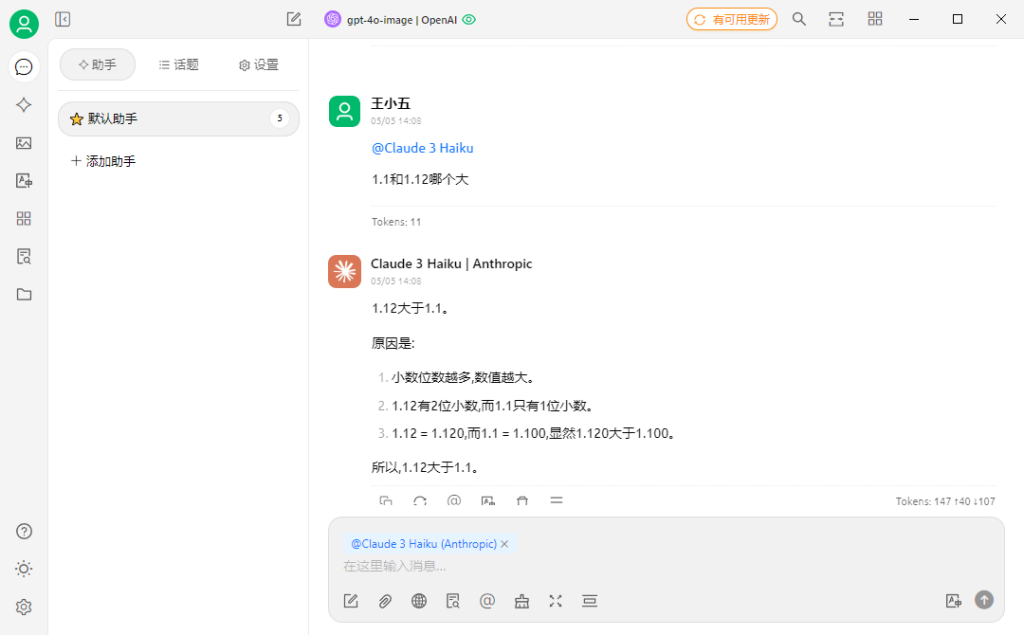Send message with arrow button
Screen dimensions: 1024x635
point(984,600)
